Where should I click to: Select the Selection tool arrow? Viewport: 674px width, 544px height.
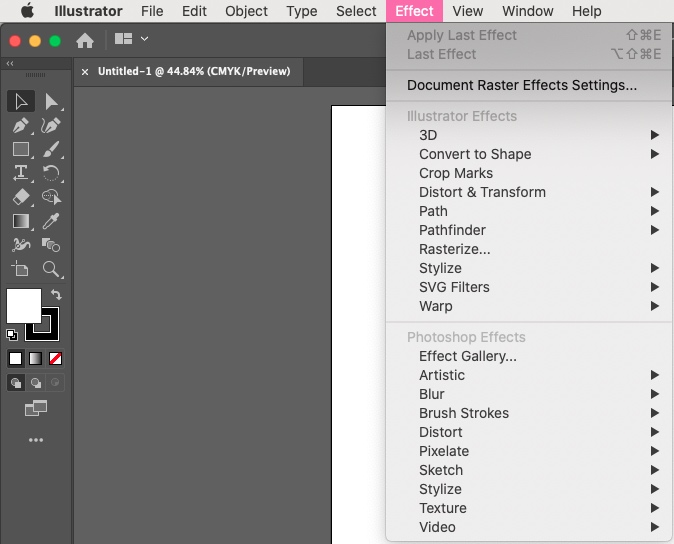21,101
